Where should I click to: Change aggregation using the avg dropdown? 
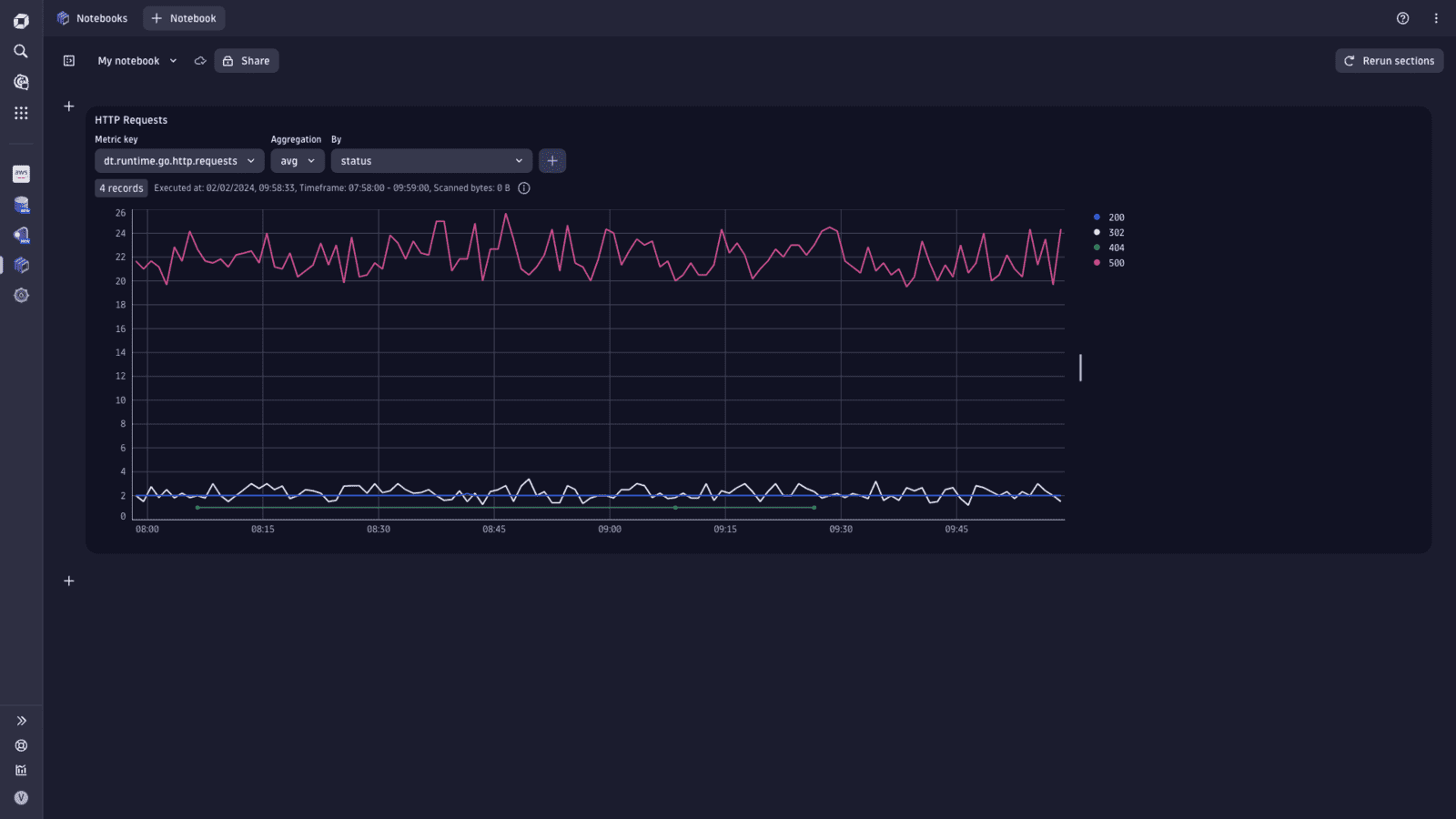pos(297,160)
